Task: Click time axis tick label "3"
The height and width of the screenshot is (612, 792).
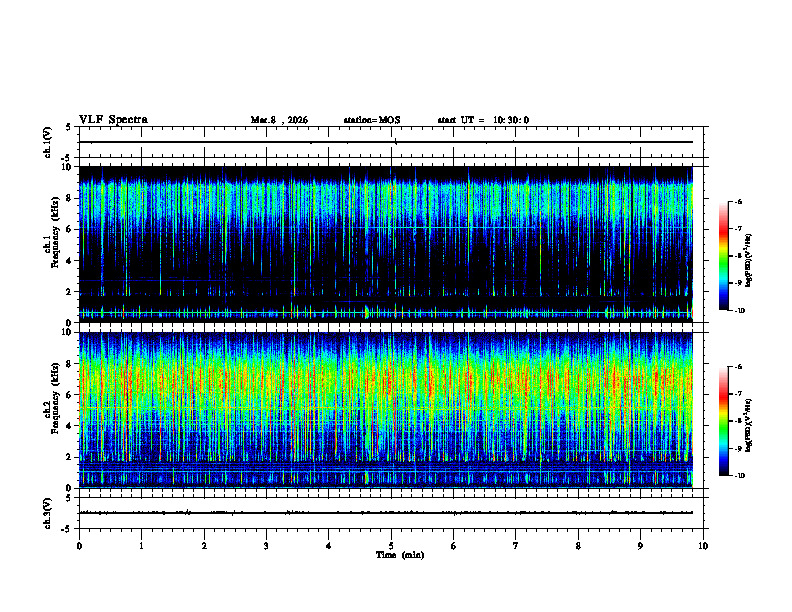Action: pos(266,546)
